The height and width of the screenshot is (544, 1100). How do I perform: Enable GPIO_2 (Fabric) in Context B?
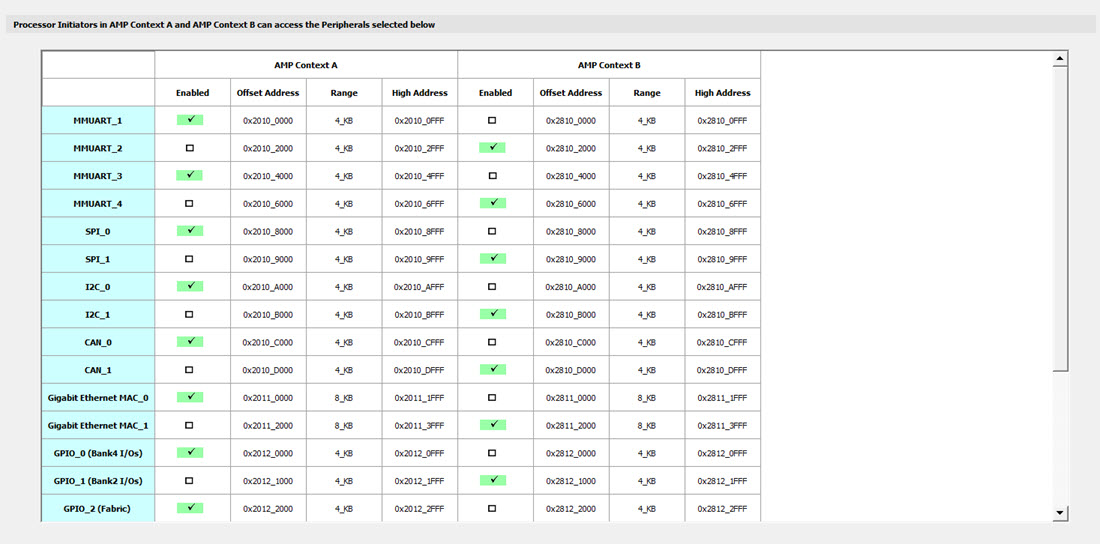(492, 508)
